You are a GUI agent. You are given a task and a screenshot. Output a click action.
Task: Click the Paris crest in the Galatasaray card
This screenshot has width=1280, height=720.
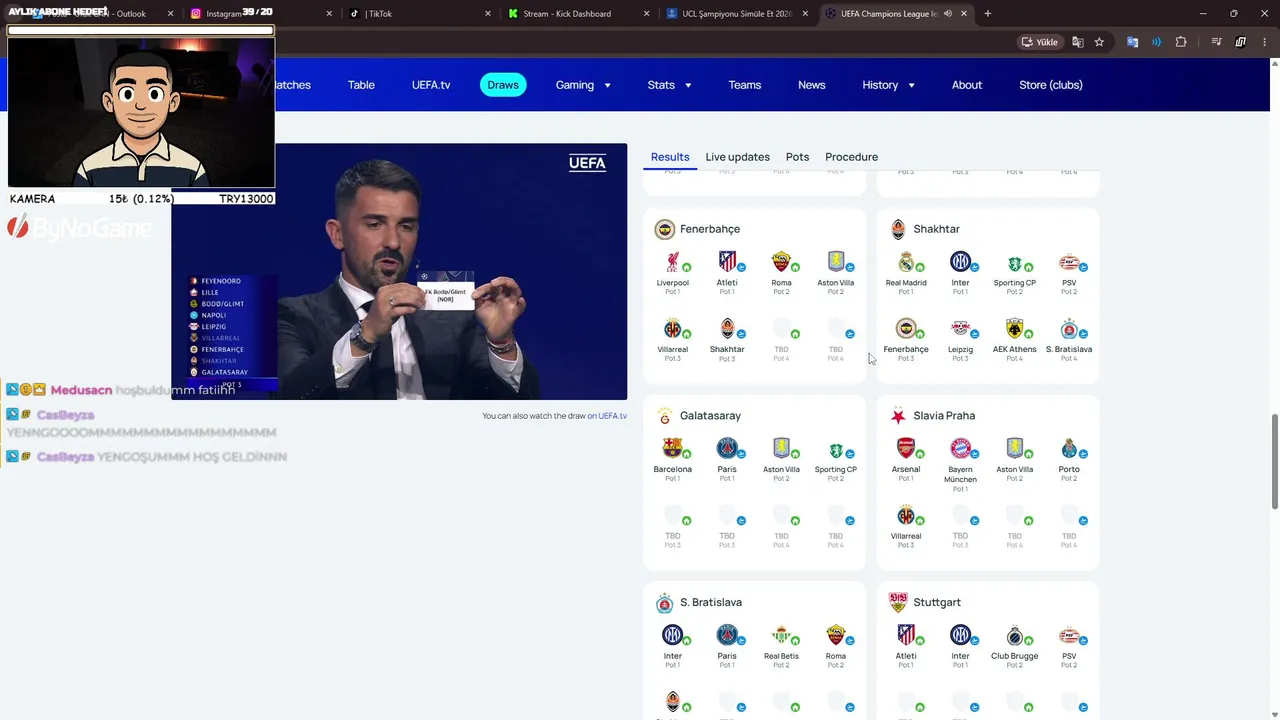727,448
